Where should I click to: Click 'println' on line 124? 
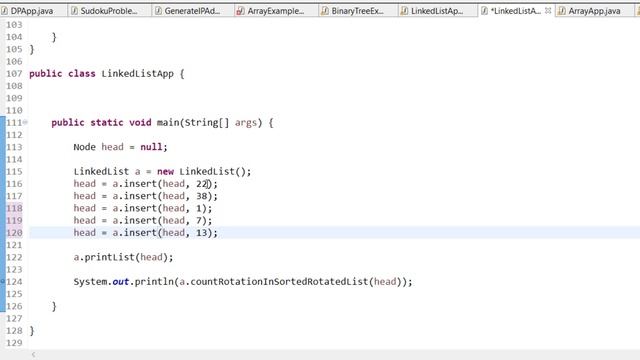154,282
